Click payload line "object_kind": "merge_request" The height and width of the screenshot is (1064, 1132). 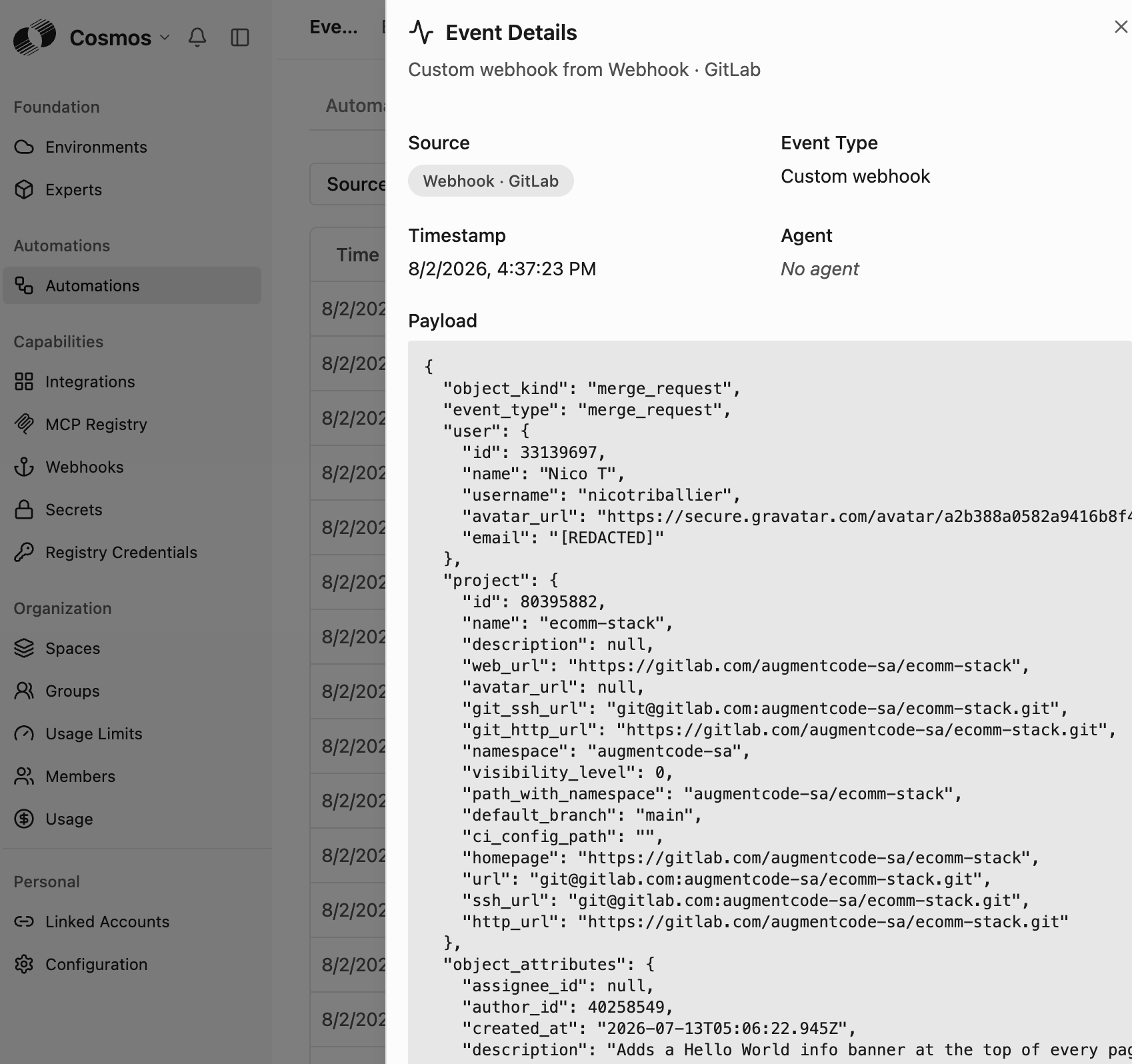tap(592, 389)
